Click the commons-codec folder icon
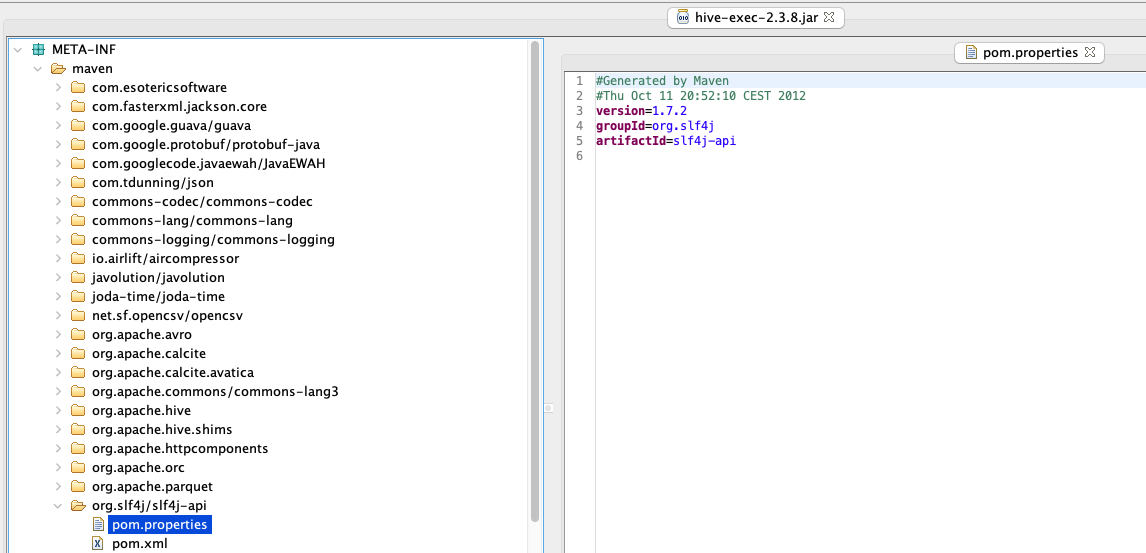The image size is (1146, 553). coord(78,202)
